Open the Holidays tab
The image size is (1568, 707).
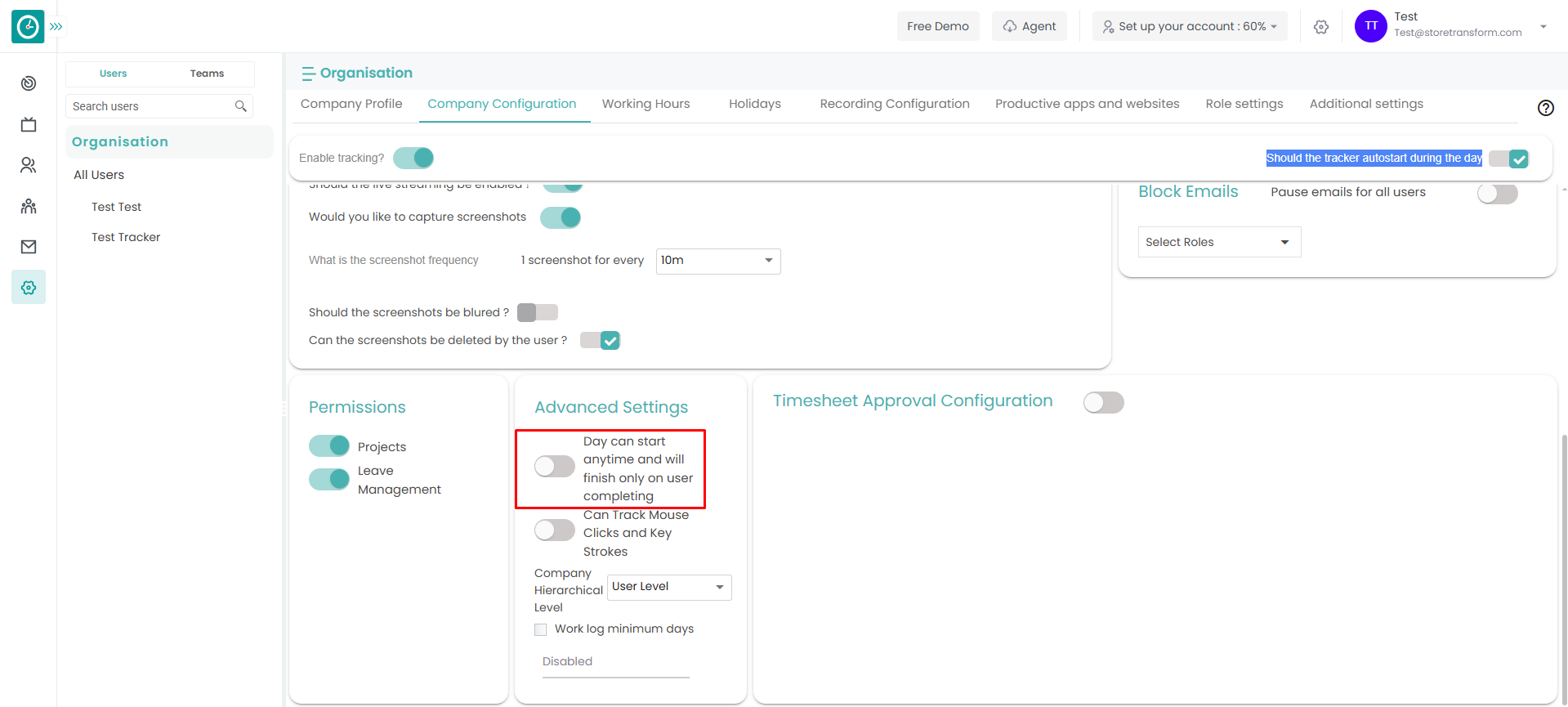point(755,104)
